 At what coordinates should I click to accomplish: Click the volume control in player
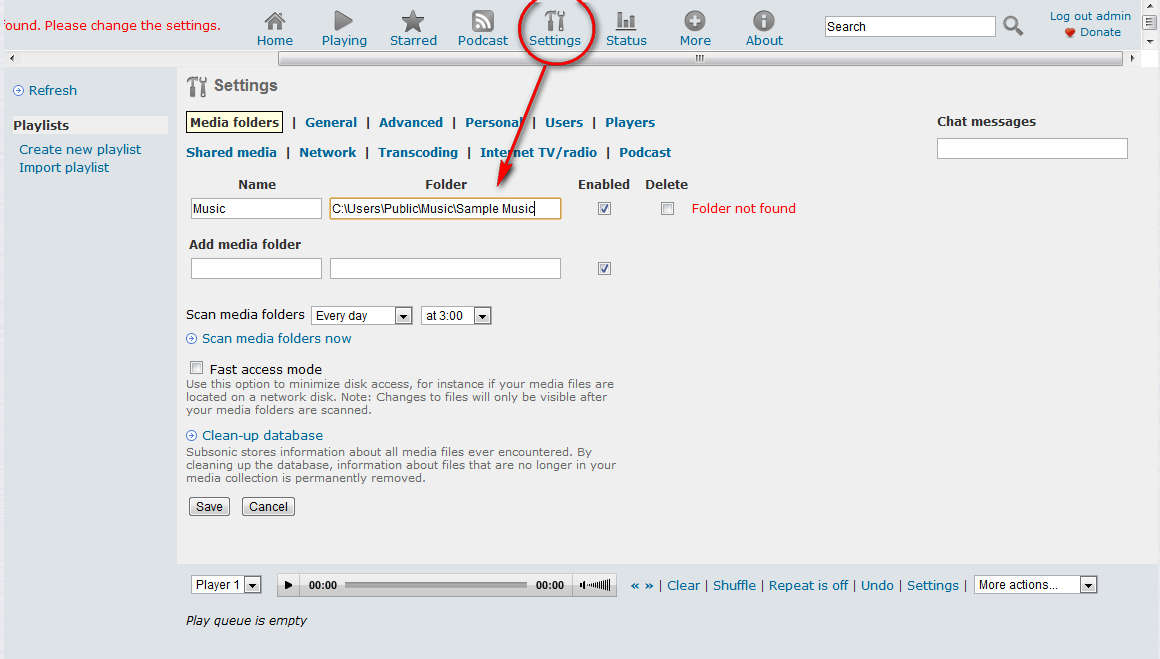(596, 585)
